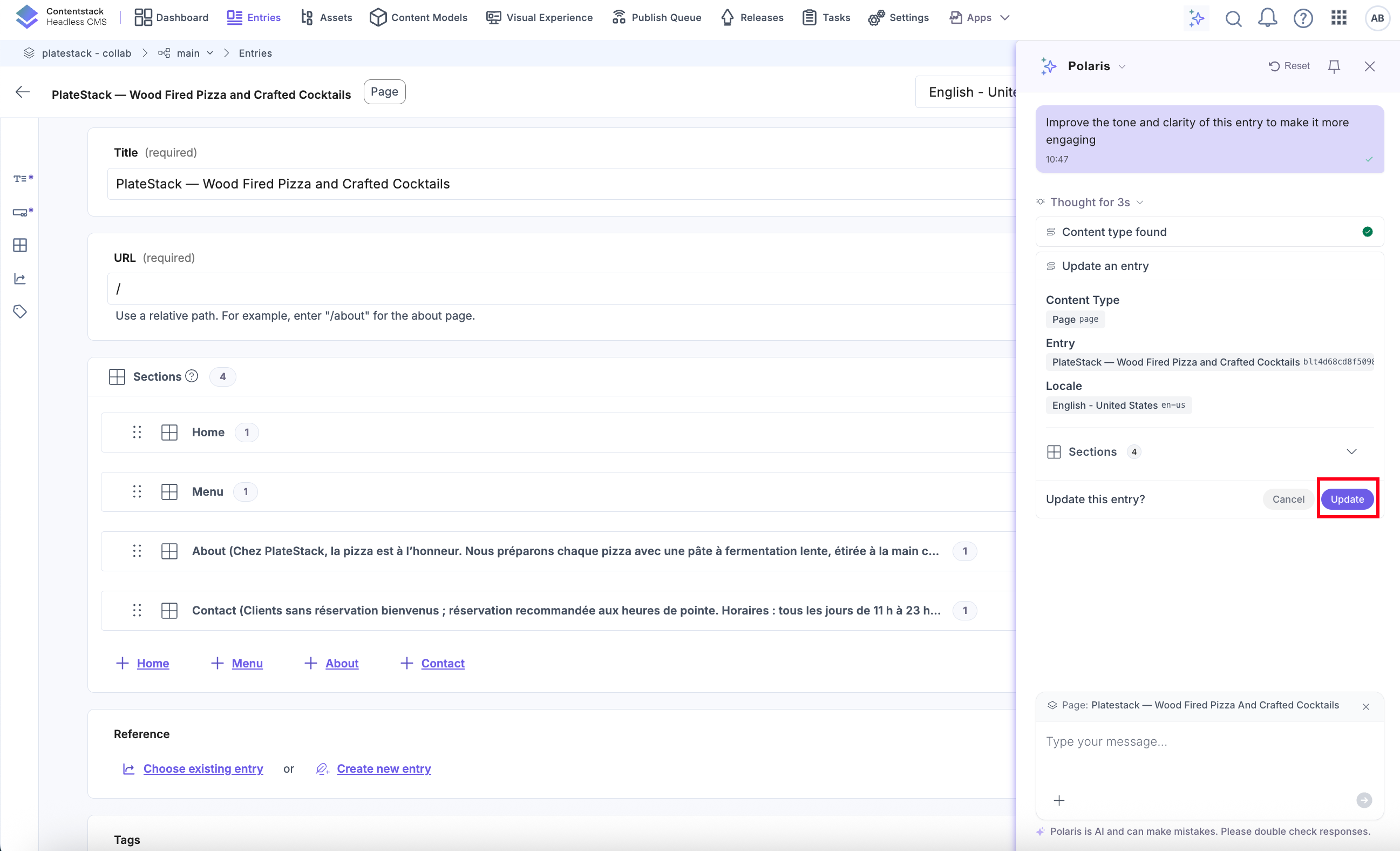Focus the Polaris message input
The width and height of the screenshot is (1400, 851).
click(x=1209, y=741)
